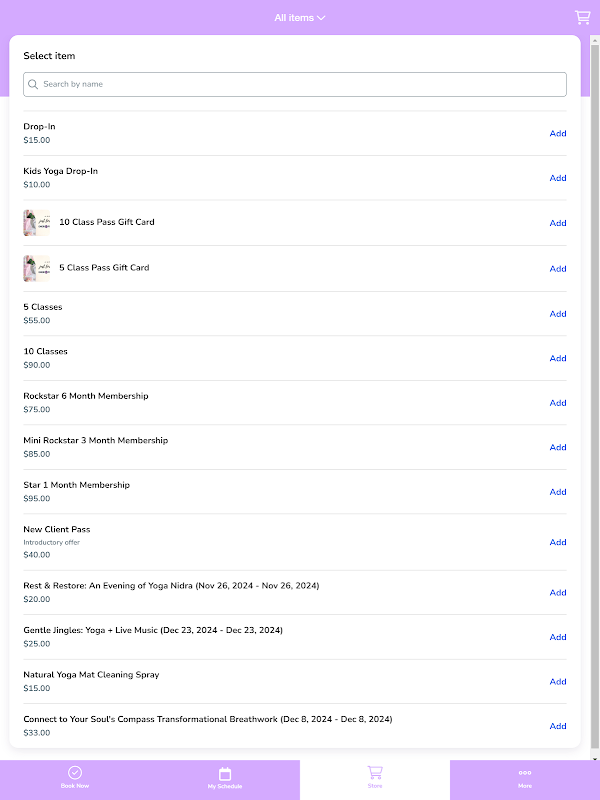Add Rockstar 6 Month Membership
The image size is (600, 800).
pyautogui.click(x=558, y=403)
